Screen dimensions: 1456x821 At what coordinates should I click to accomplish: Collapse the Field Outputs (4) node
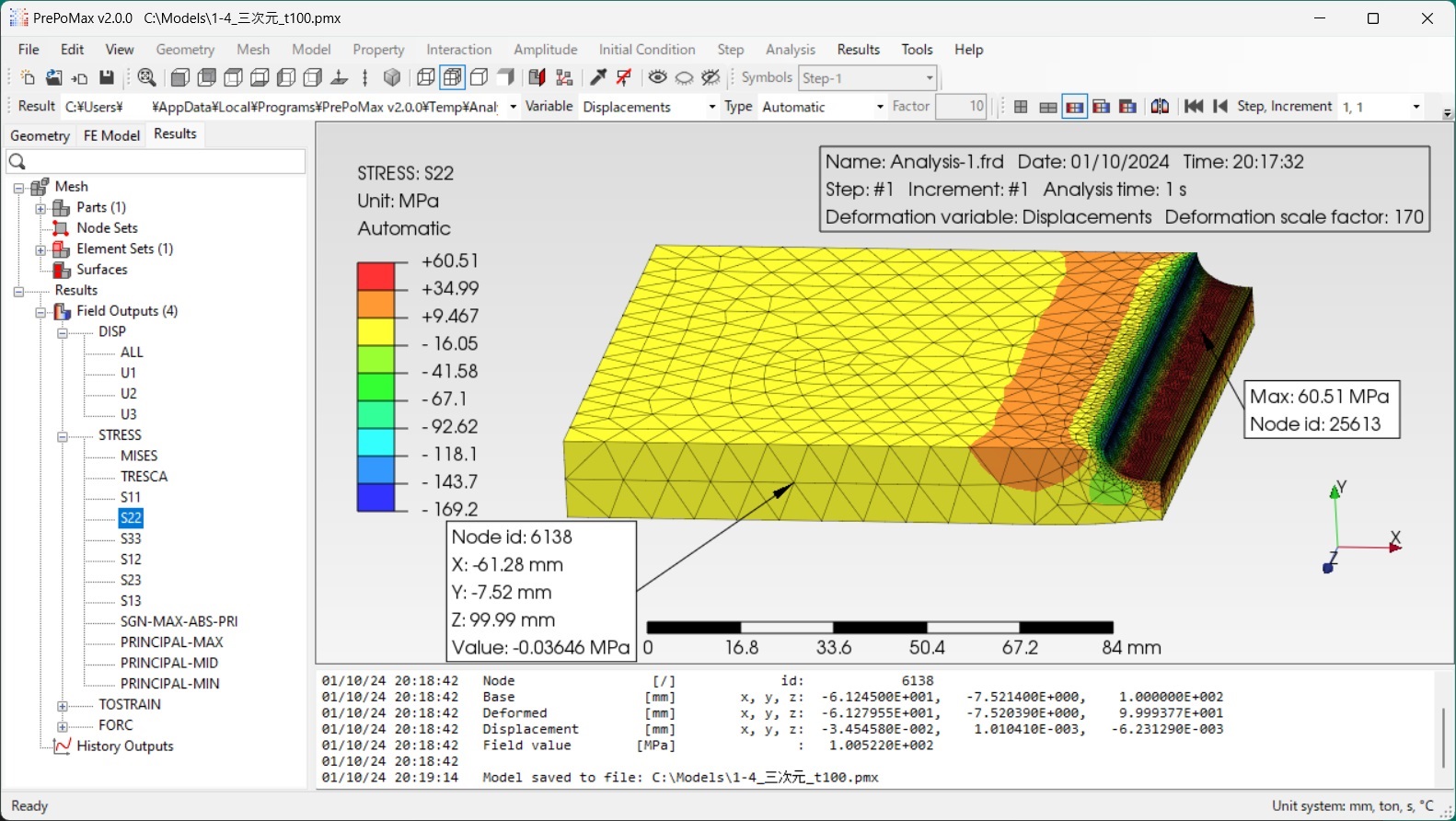tap(40, 312)
